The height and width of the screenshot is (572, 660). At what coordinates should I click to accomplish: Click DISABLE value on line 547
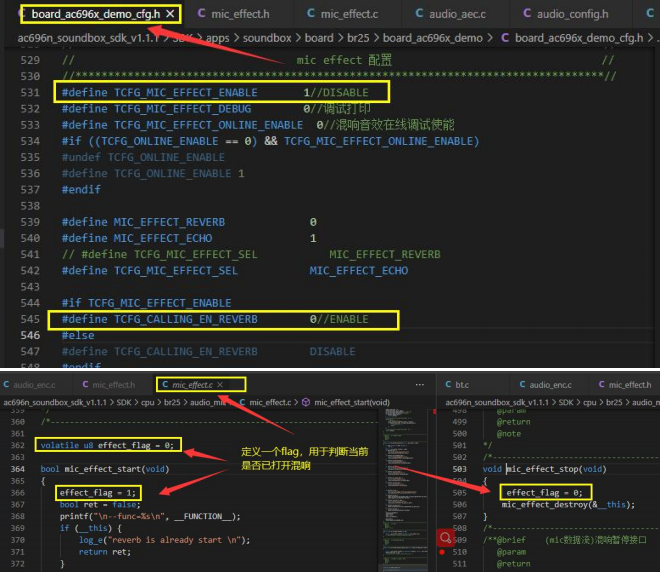(x=332, y=351)
